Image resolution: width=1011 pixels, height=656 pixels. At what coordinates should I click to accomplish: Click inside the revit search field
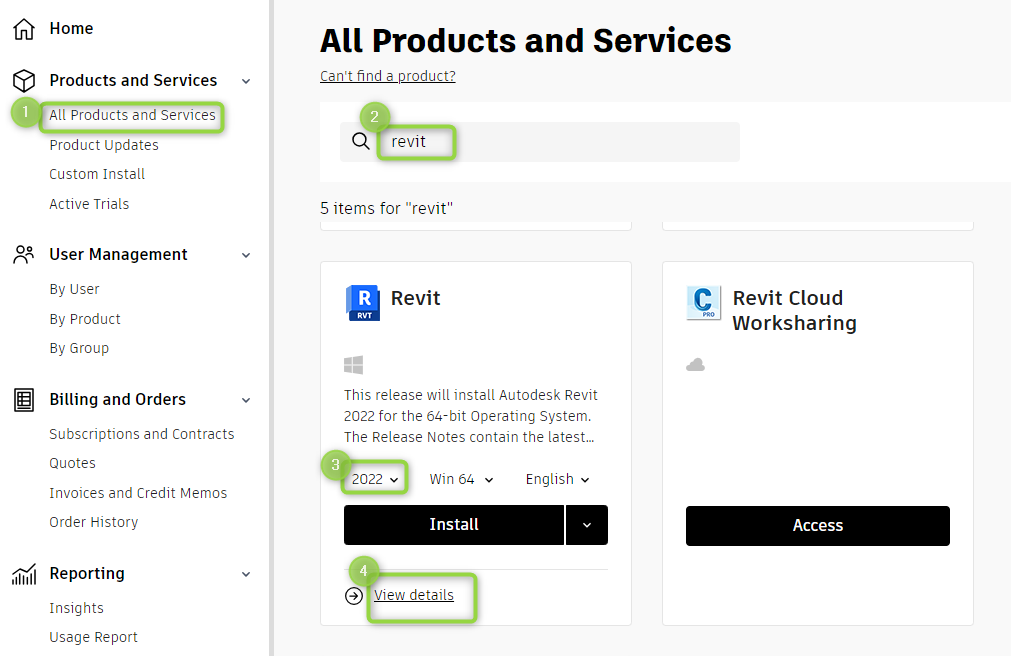click(x=417, y=142)
